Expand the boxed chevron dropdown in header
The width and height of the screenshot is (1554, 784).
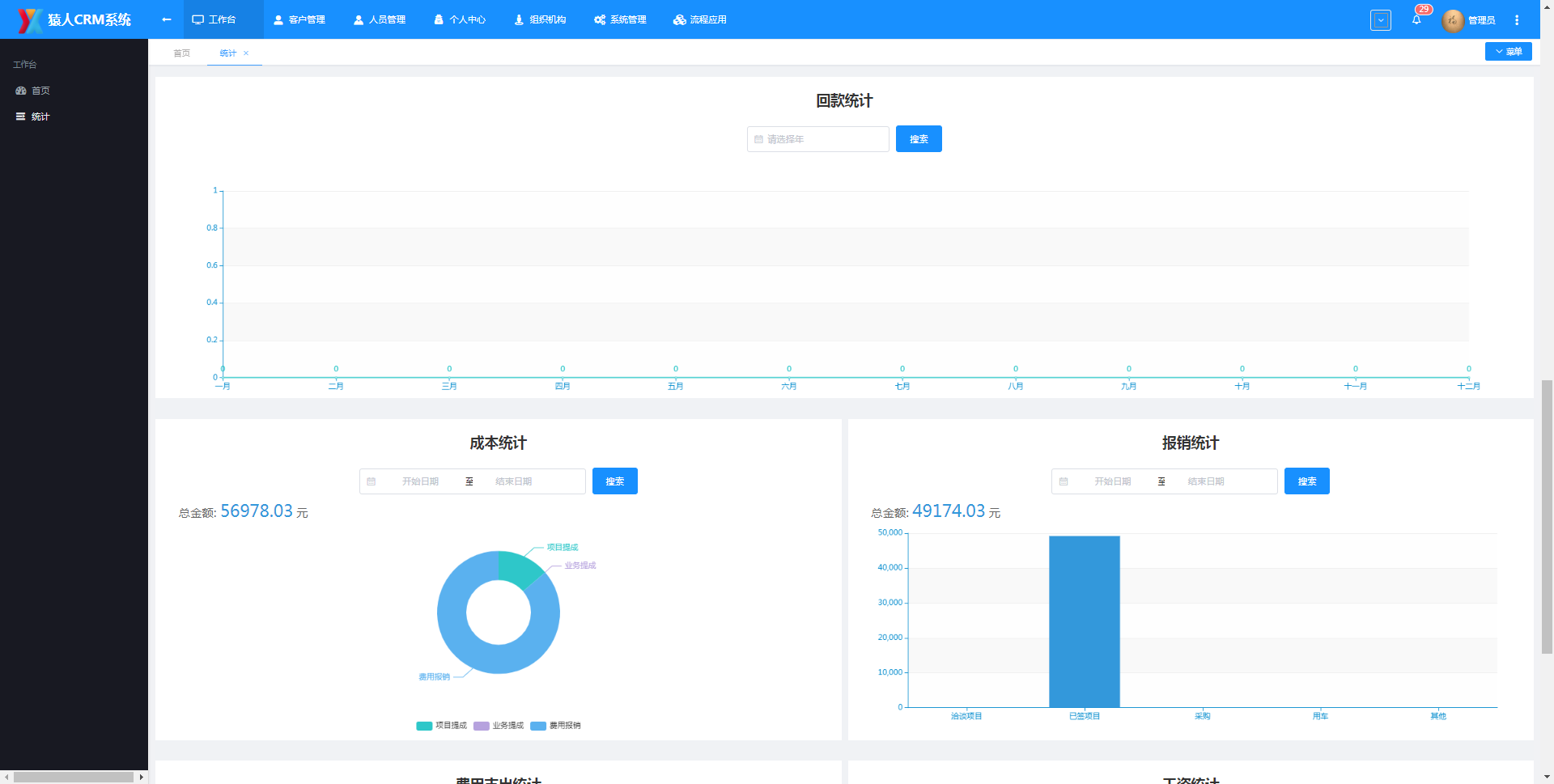click(1381, 20)
